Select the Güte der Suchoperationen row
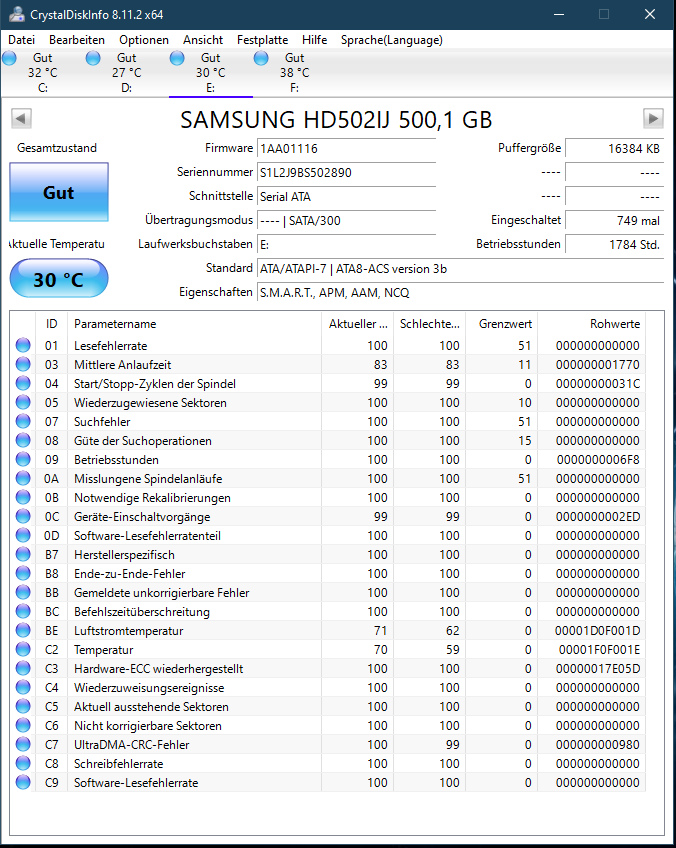This screenshot has height=848, width=676. pos(328,440)
